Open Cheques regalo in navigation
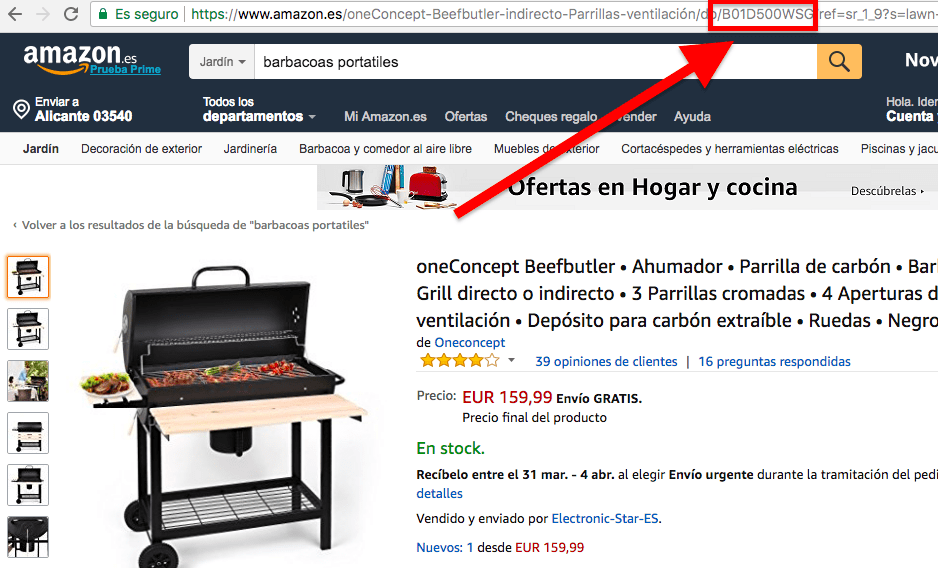This screenshot has width=938, height=568. pos(551,117)
